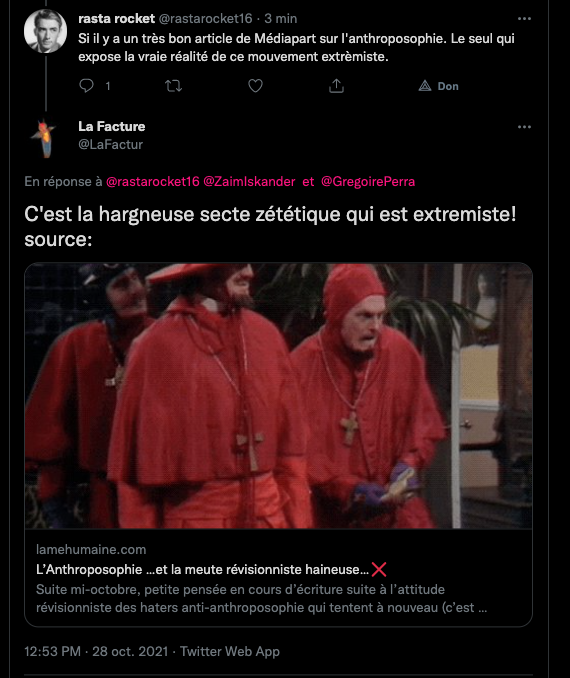Viewport: 570px width, 678px height.
Task: Open more options for La Facture's tweet
Action: (x=524, y=127)
